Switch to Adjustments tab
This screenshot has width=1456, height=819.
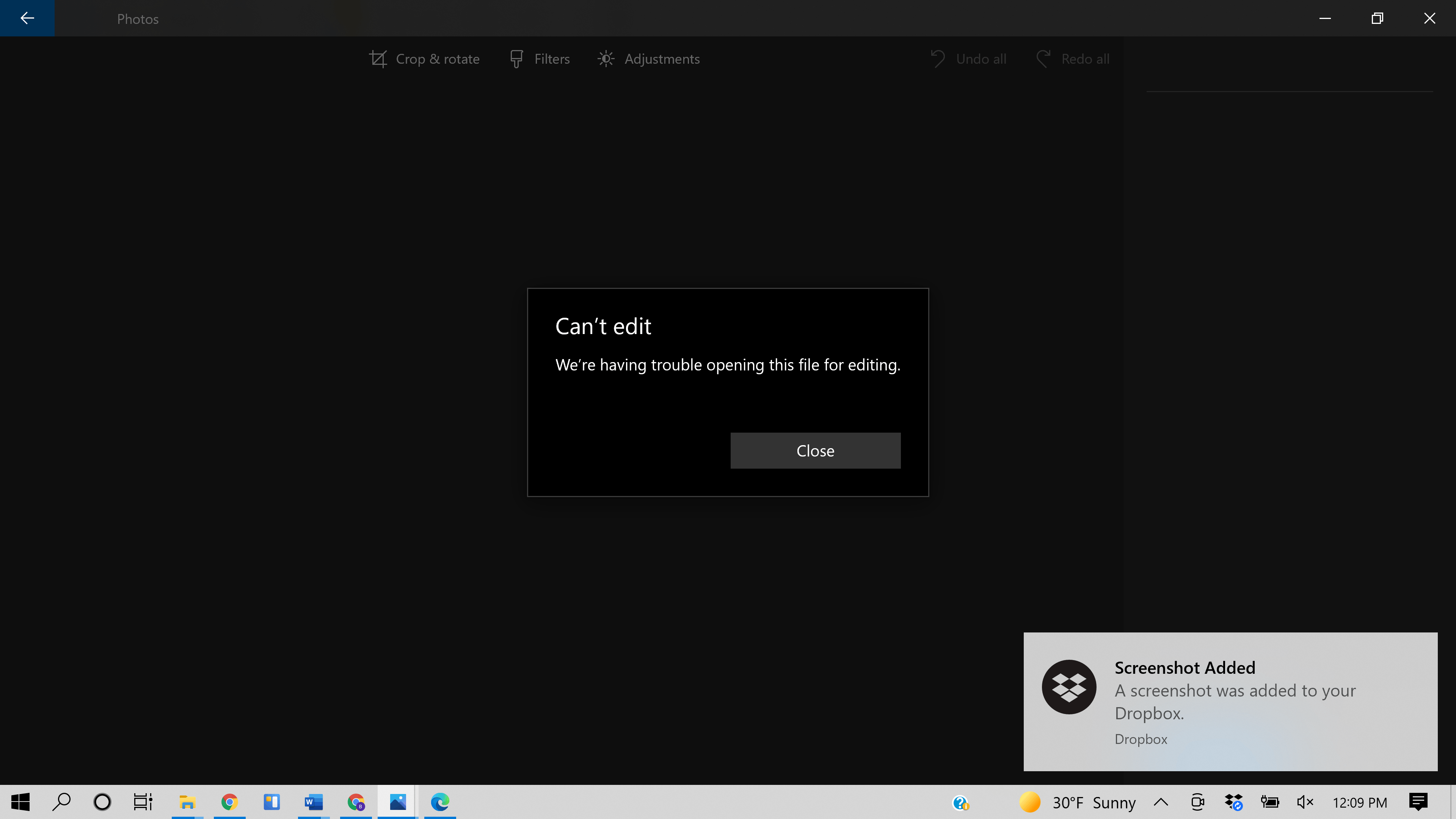tap(649, 59)
